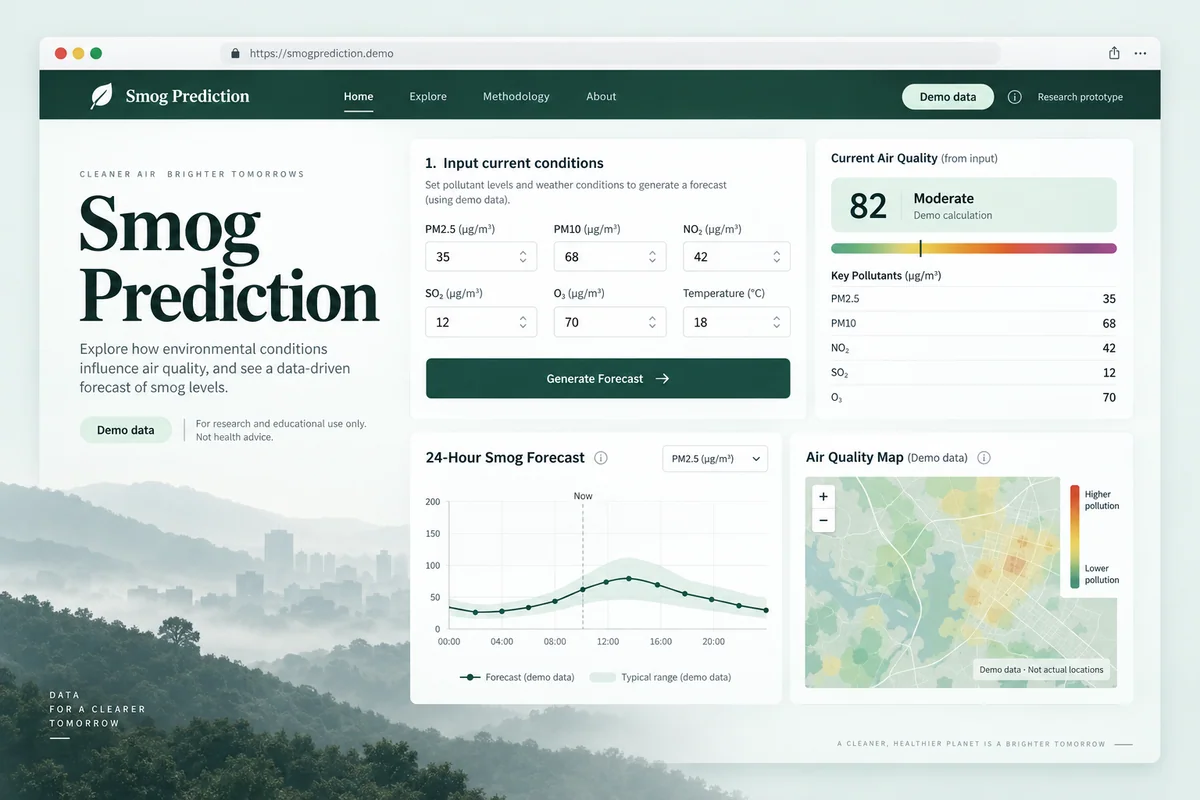Open the Methodology tab
Image resolution: width=1200 pixels, height=800 pixels.
pyautogui.click(x=516, y=97)
